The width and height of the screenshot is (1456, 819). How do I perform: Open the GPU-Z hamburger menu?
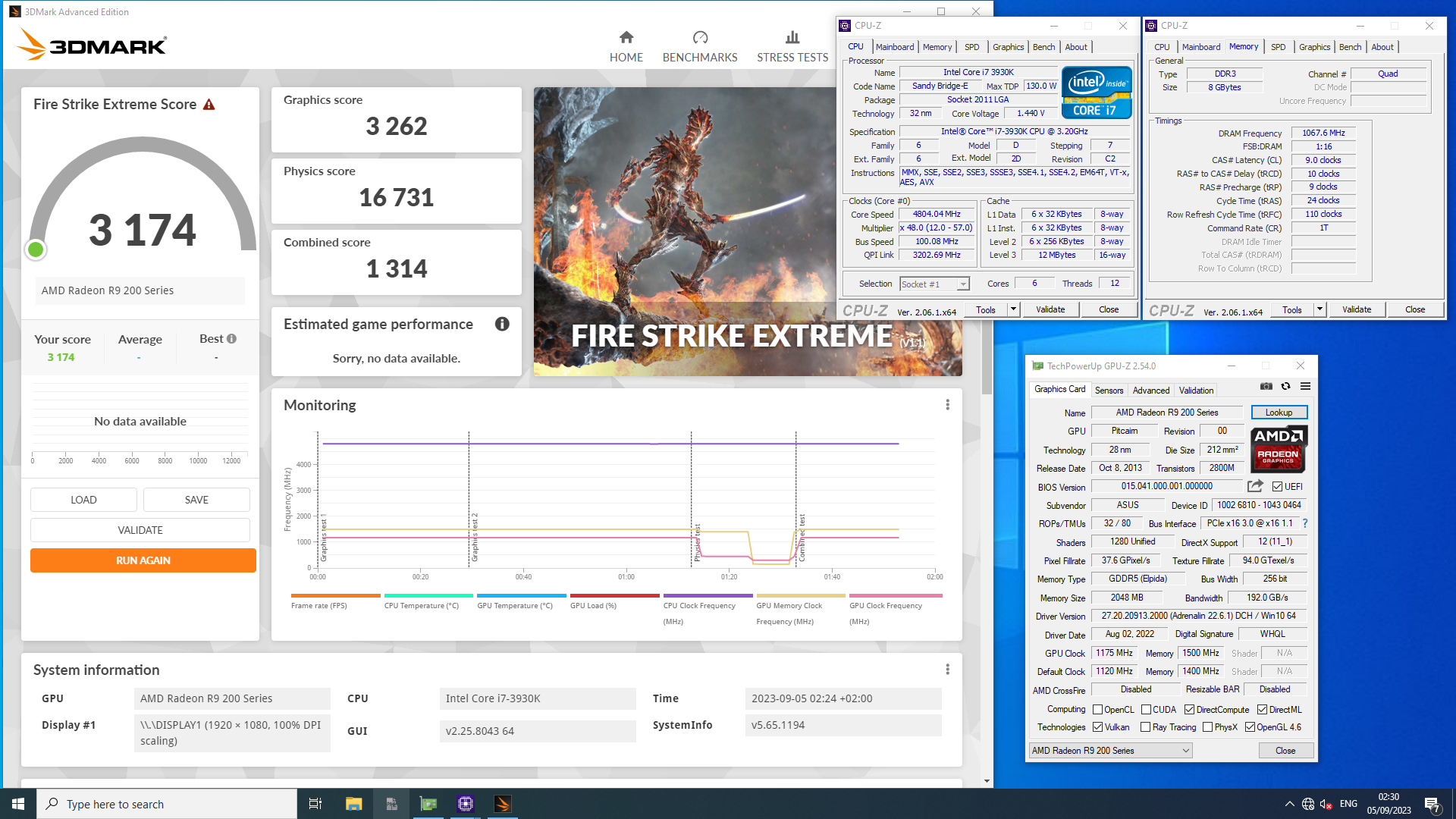click(1305, 387)
